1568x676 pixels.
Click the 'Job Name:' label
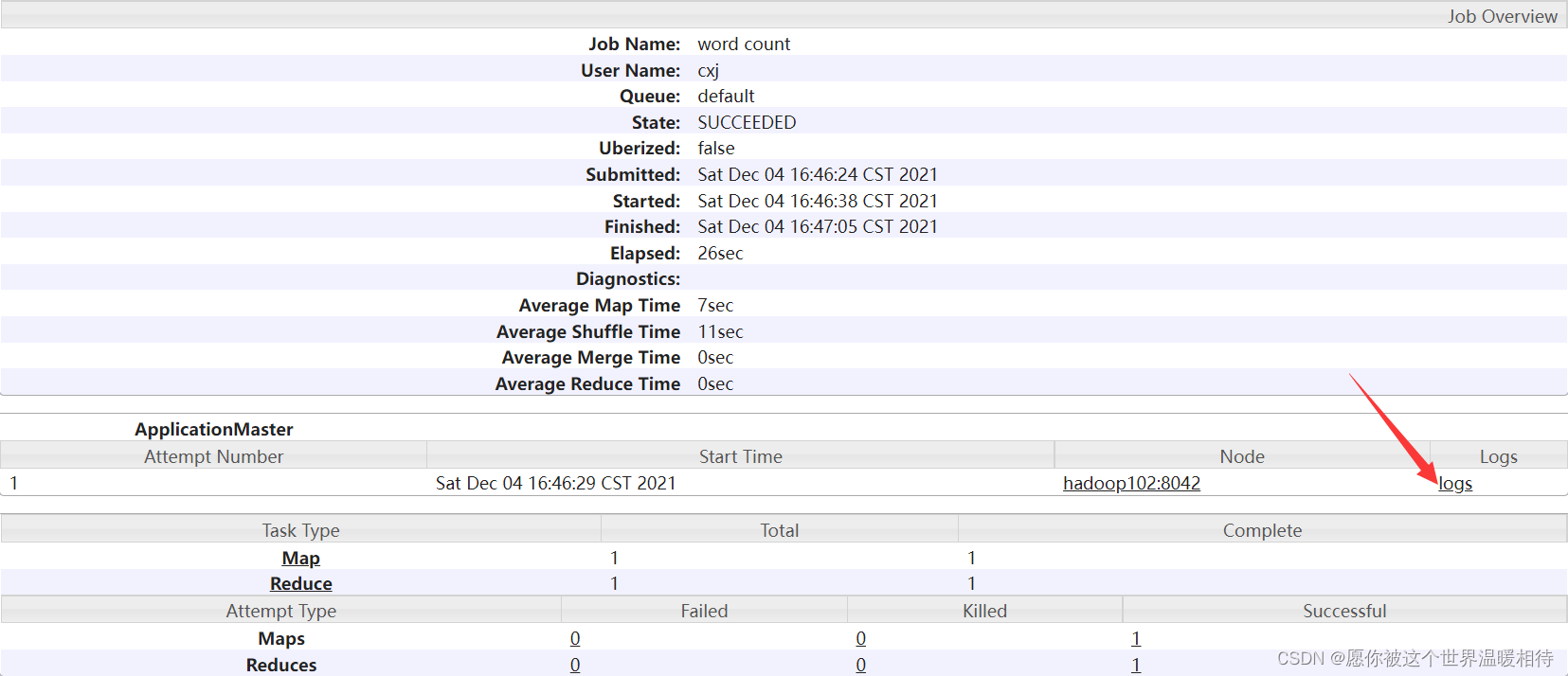point(635,44)
